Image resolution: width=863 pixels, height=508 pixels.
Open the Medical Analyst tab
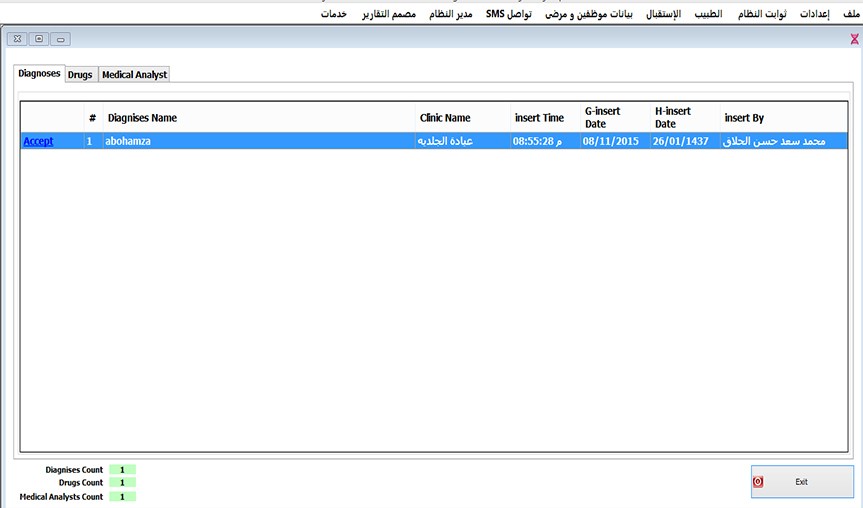pos(134,75)
